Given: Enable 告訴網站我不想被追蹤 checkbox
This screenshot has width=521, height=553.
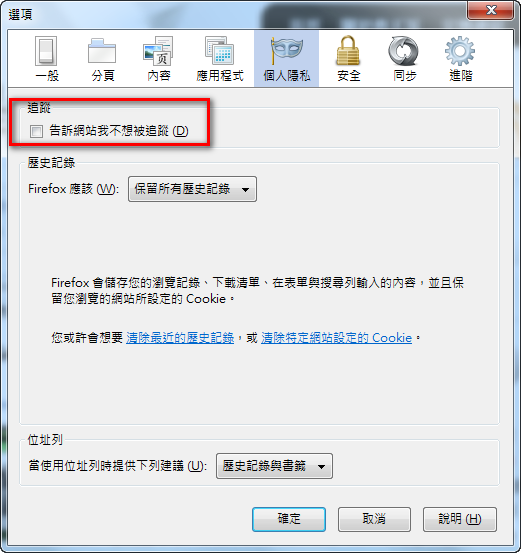Looking at the screenshot, I should [36, 132].
